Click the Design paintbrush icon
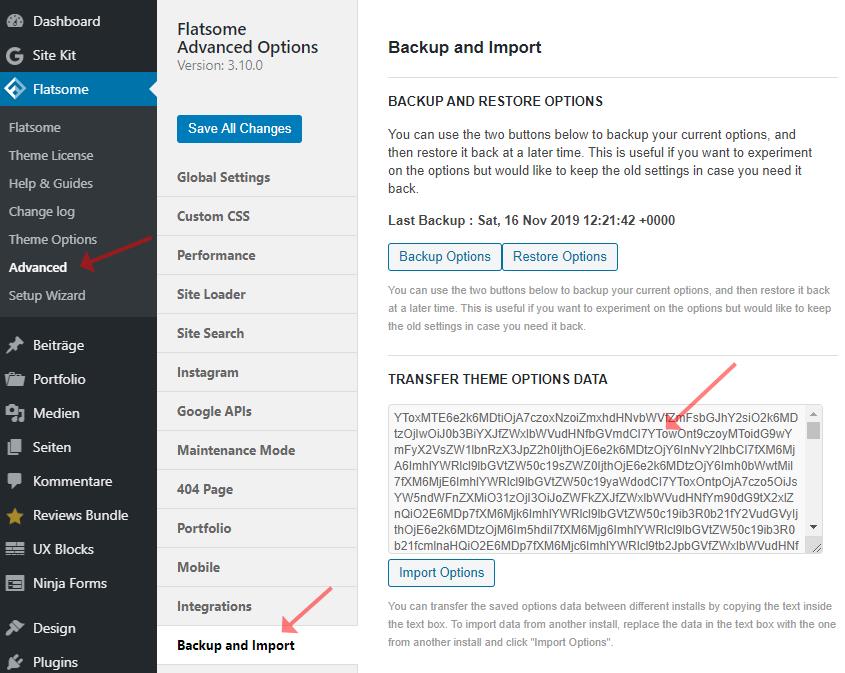Screen dimensions: 845x673 point(15,628)
